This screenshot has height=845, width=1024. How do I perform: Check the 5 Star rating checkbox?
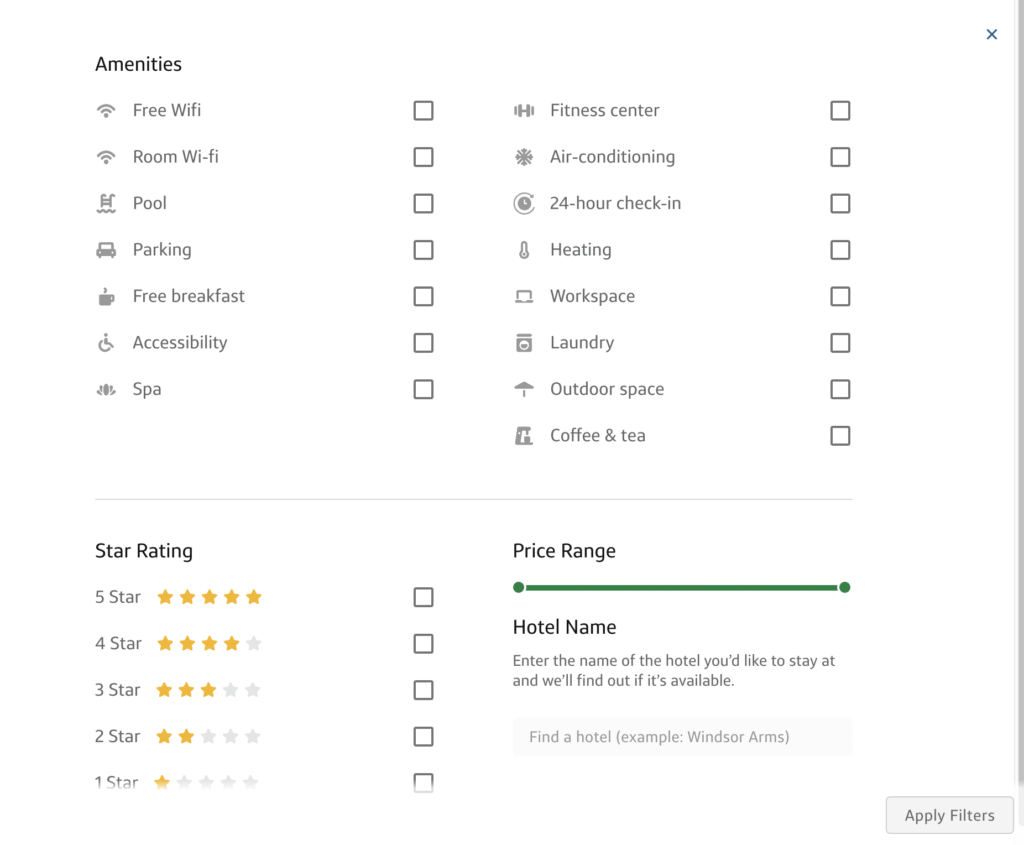(423, 596)
